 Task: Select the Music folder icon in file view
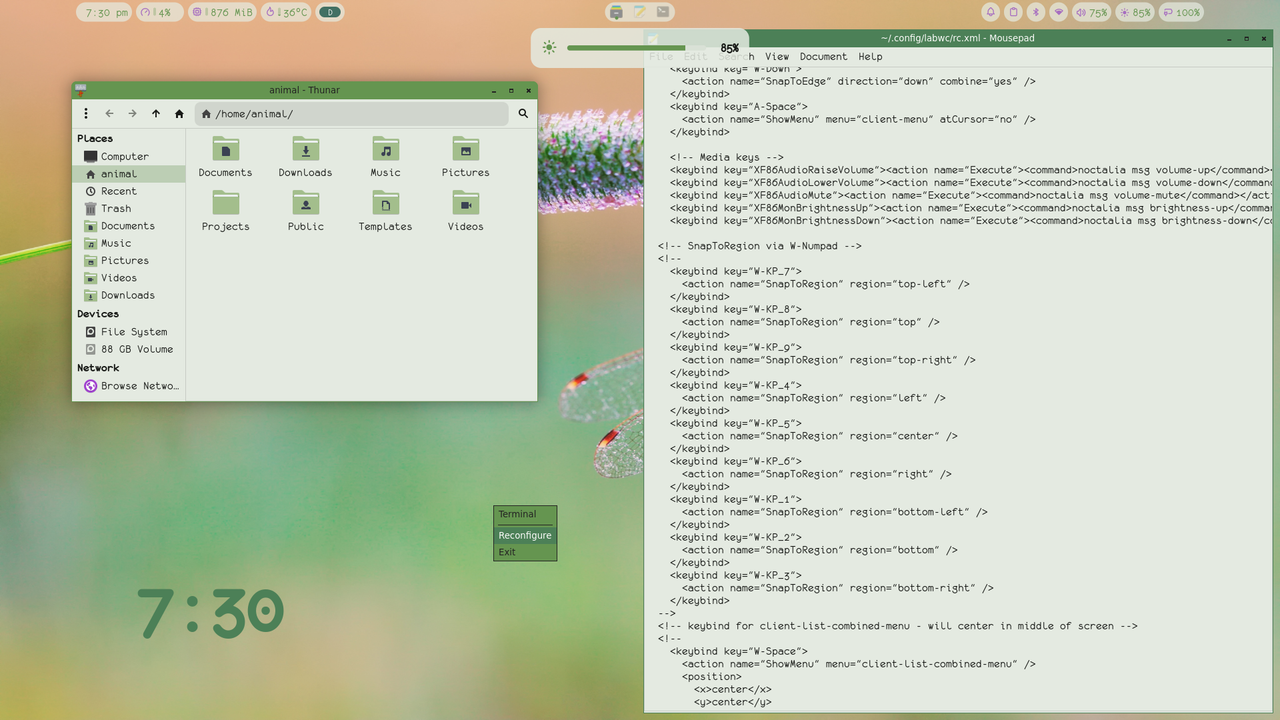click(x=385, y=149)
